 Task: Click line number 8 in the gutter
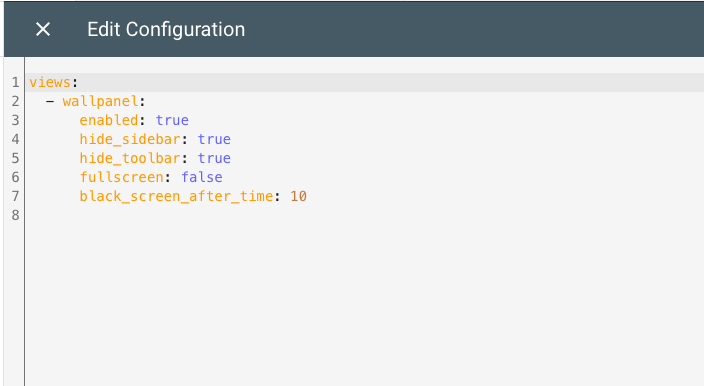[16, 215]
